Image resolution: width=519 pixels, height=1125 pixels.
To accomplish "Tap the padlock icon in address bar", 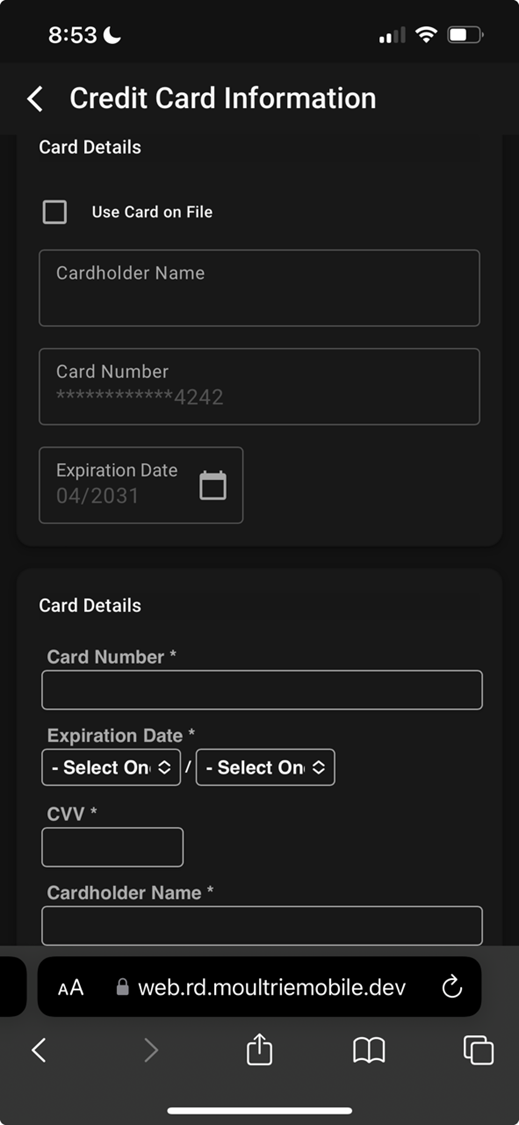I will click(x=122, y=987).
